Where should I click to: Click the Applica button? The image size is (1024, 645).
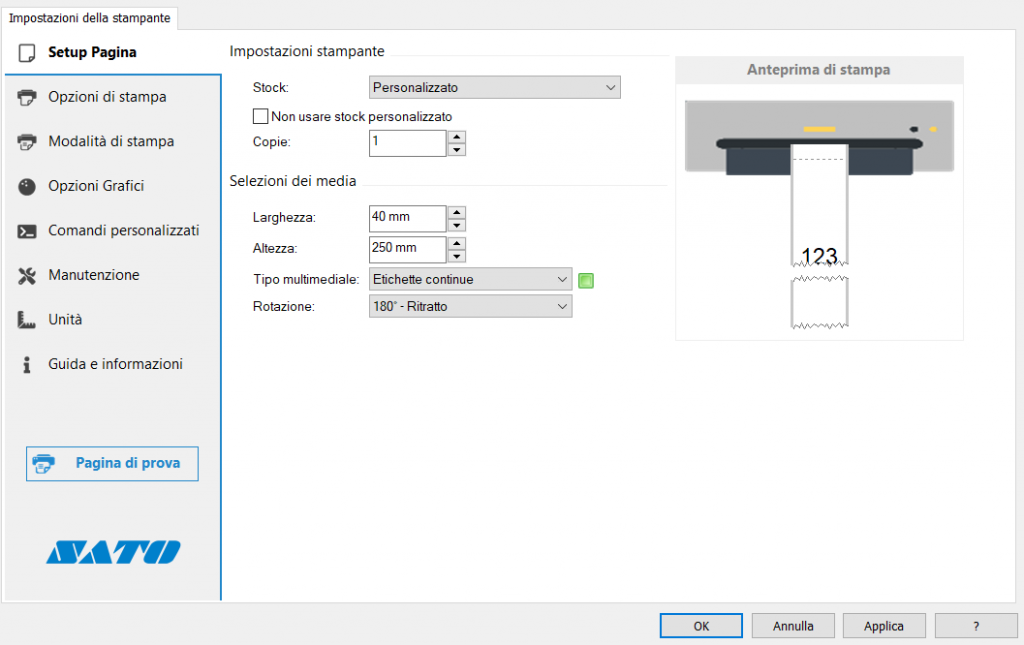pos(884,626)
